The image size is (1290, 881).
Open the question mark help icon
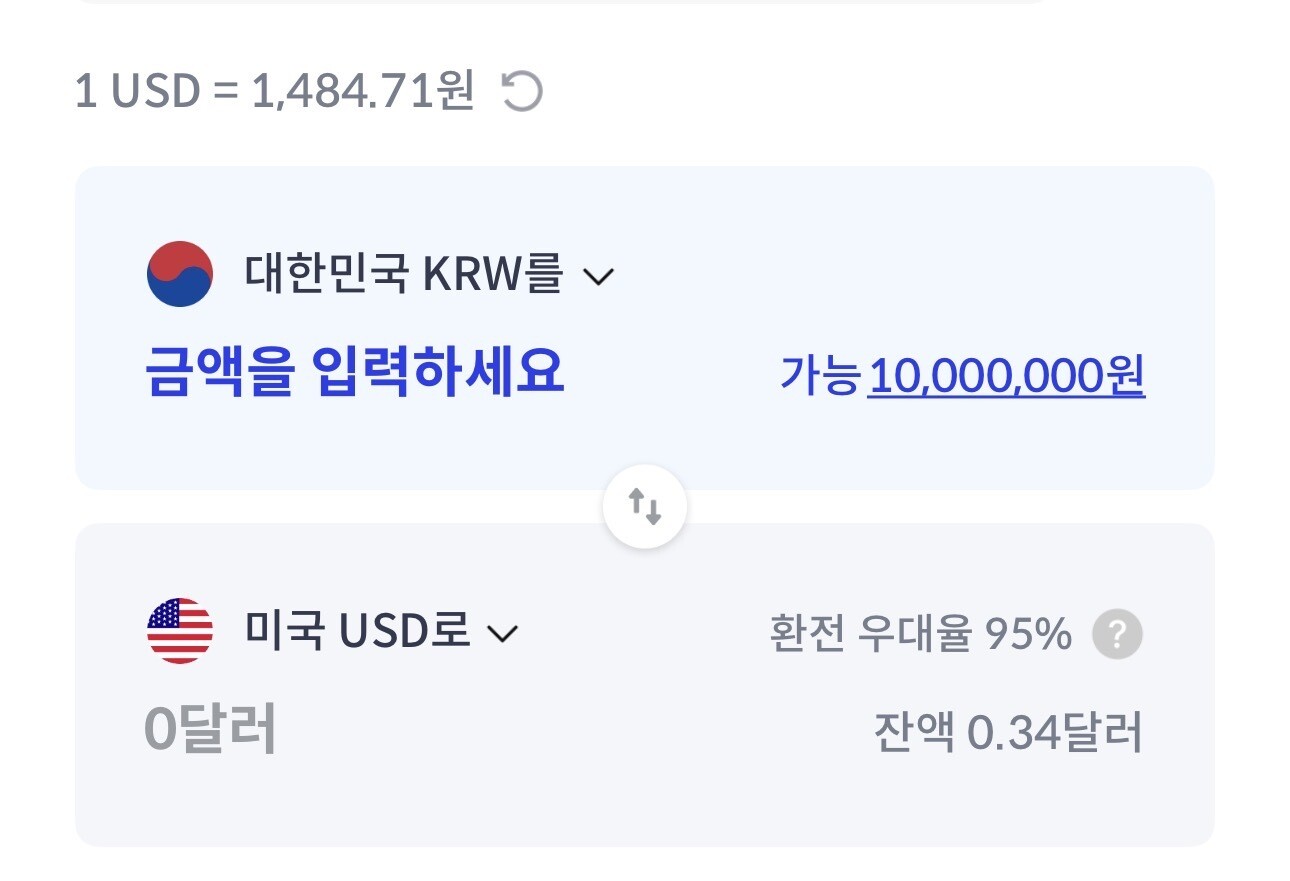1117,634
